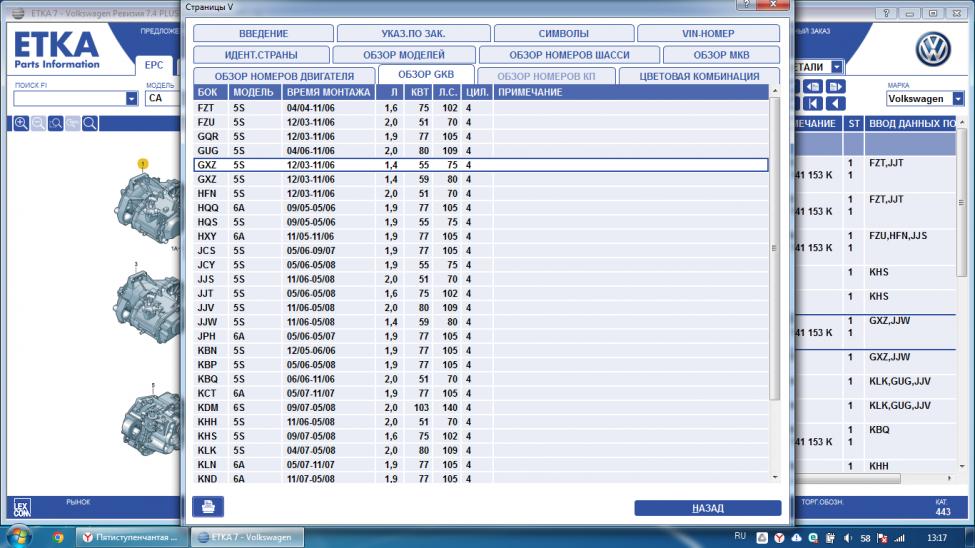Click the plain magnifier reset-zoom icon
975x548 pixels.
point(90,123)
